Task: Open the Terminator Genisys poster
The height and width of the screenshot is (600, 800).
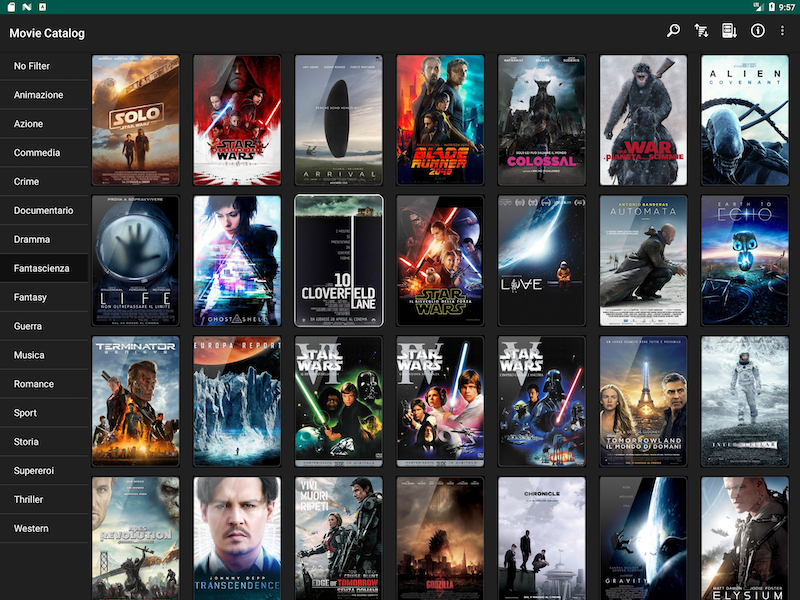Action: (x=136, y=401)
